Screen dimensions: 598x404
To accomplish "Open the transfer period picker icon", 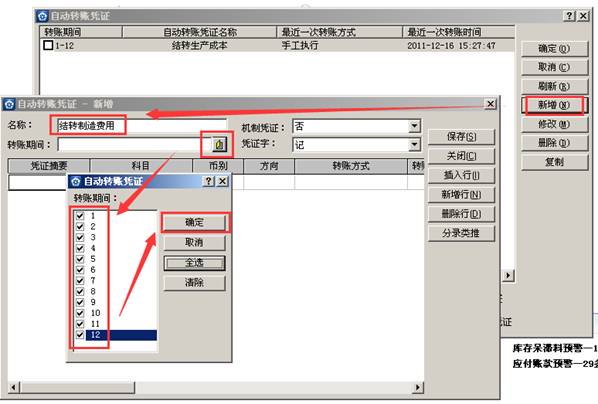I will click(x=219, y=145).
